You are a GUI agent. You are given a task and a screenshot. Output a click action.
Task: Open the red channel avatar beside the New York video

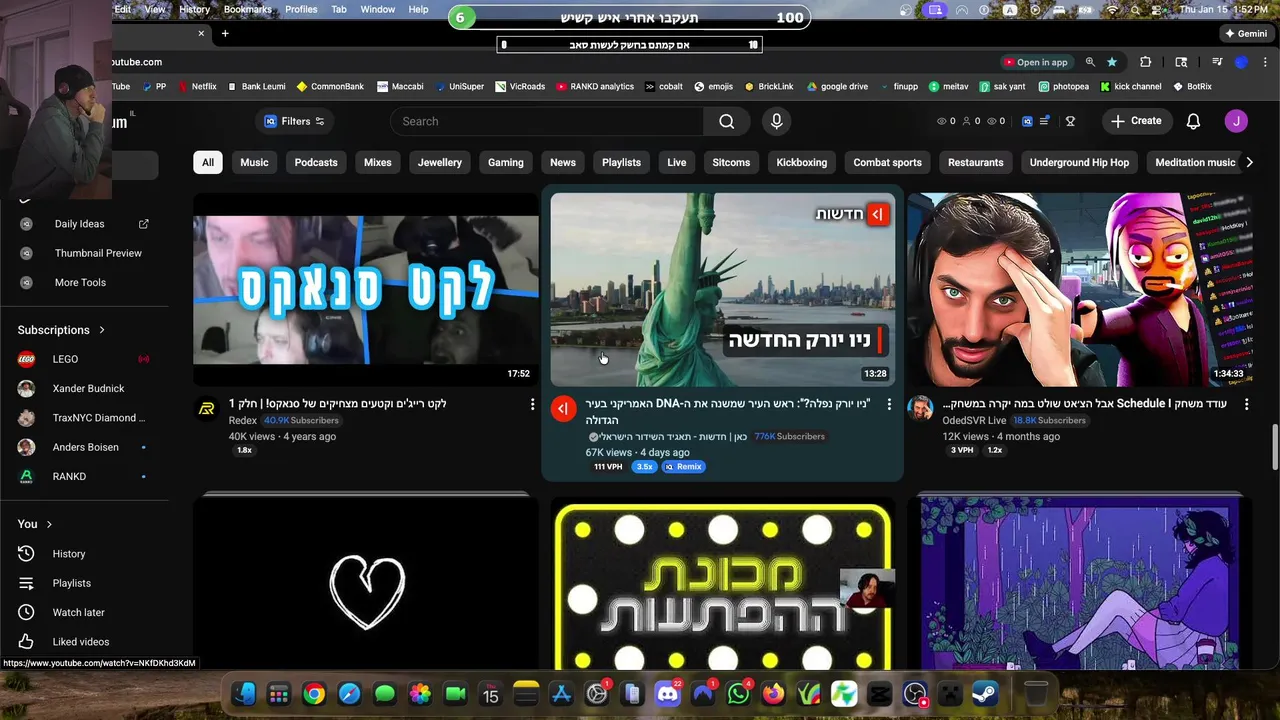(563, 408)
